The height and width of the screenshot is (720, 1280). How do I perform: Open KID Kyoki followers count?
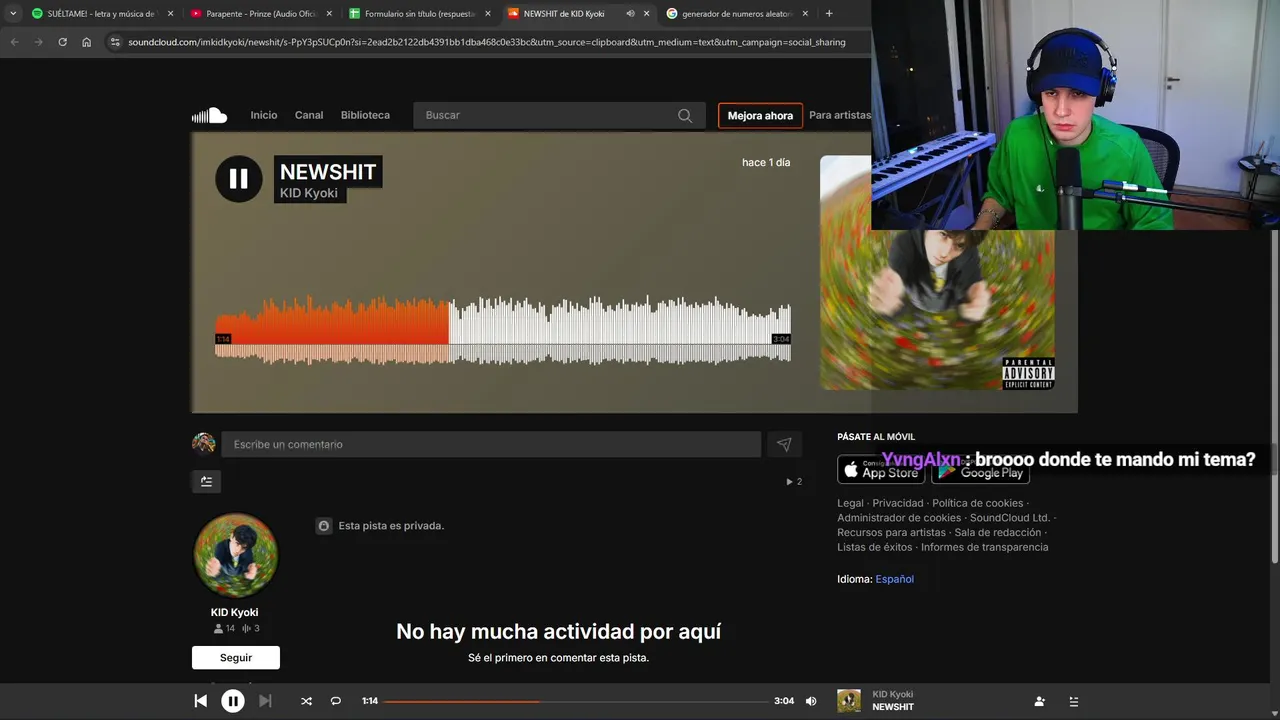click(x=224, y=629)
